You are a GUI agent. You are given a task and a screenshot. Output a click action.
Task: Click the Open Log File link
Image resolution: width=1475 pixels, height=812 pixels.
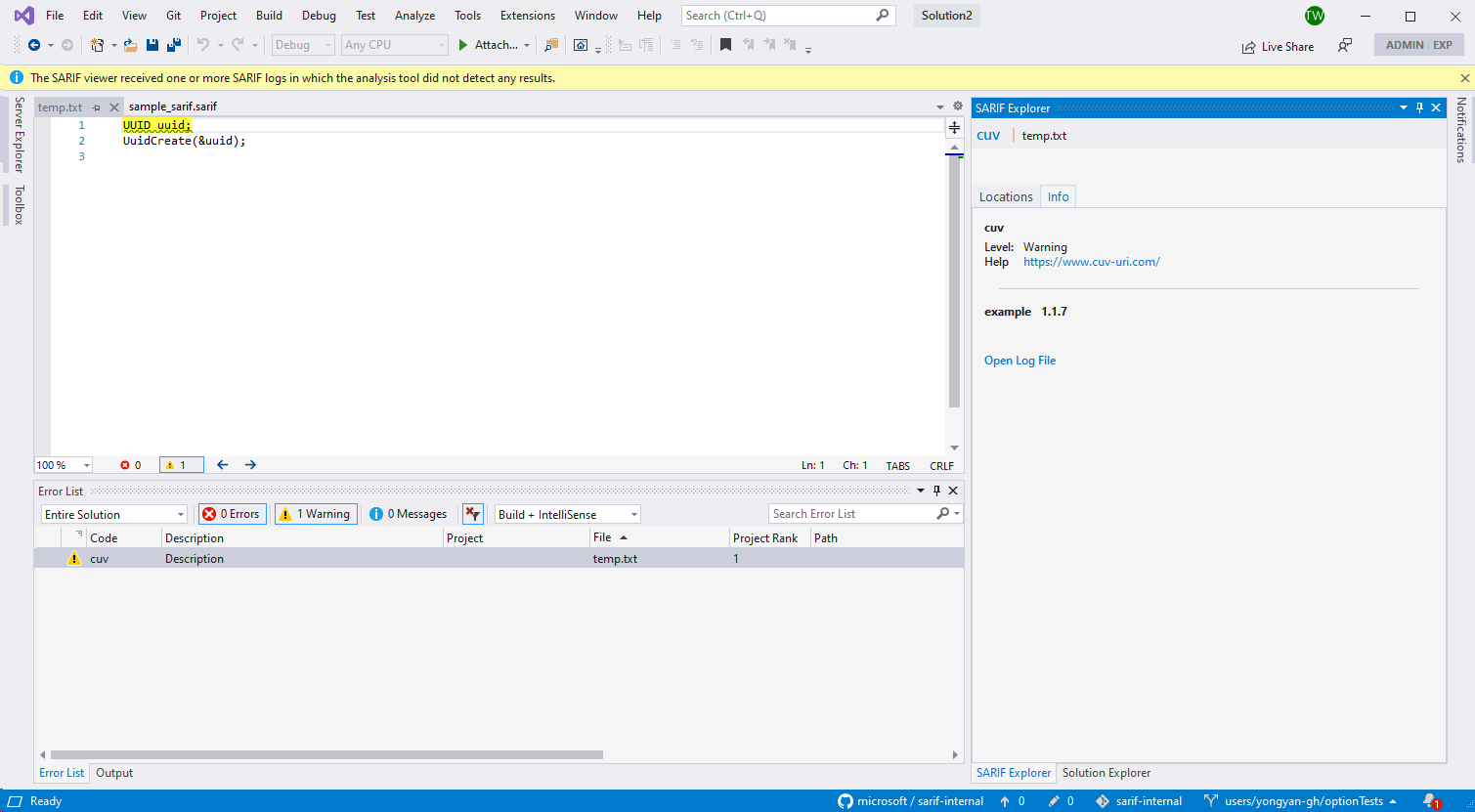(1019, 361)
